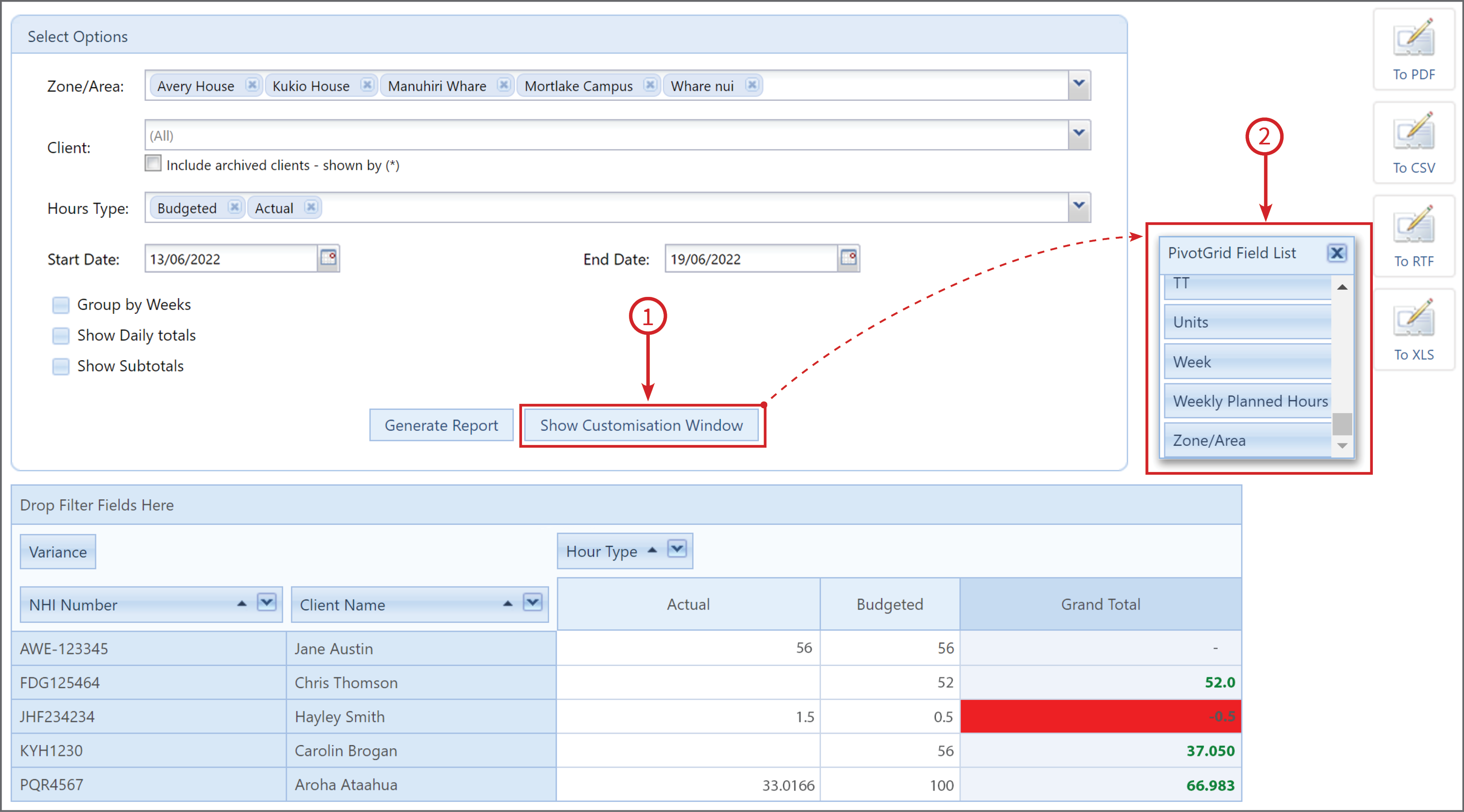
Task: Click the 33.0166 Actual value cell
Action: point(688,785)
